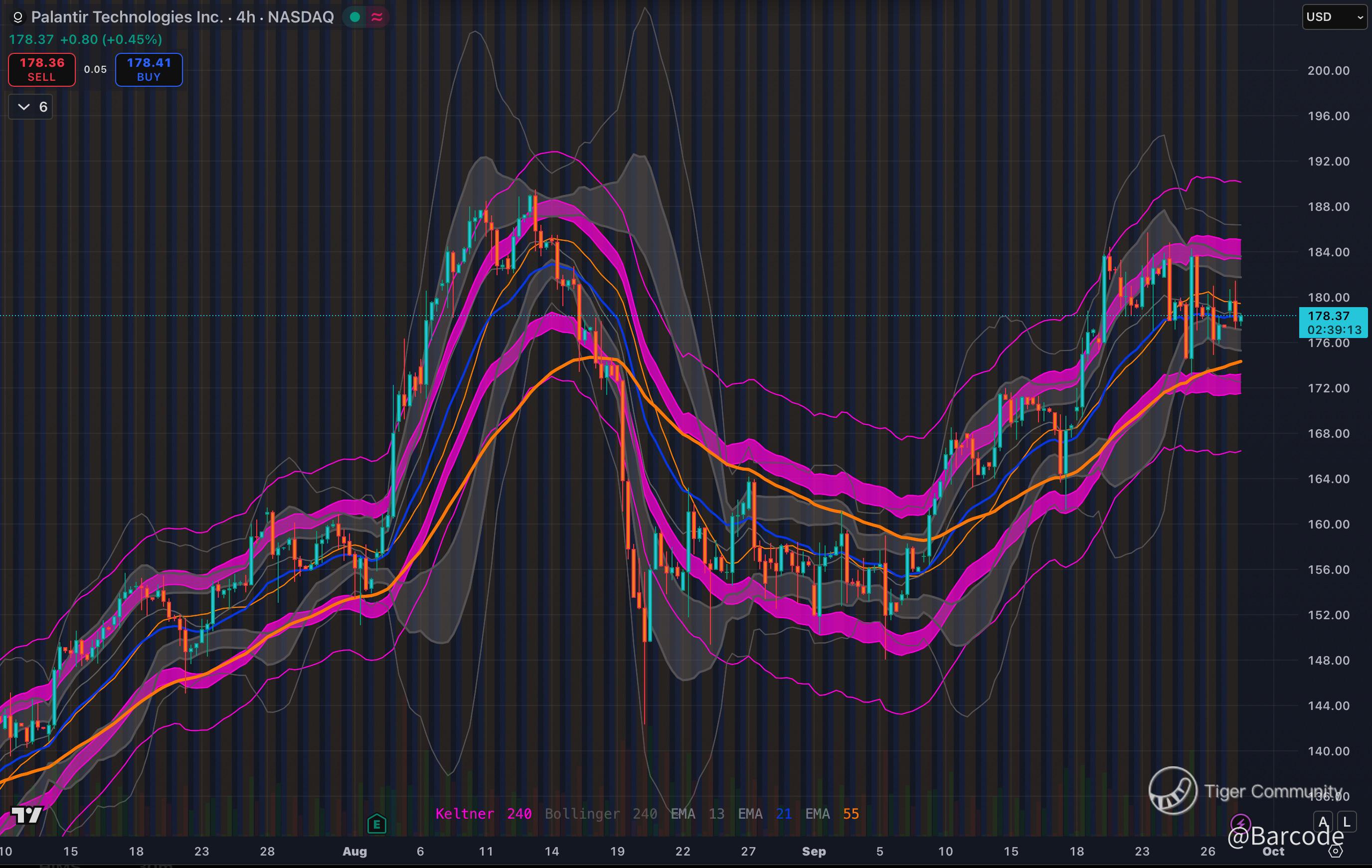This screenshot has height=868, width=1372.
Task: Click the TradingView logo at bottom left
Action: point(27,815)
